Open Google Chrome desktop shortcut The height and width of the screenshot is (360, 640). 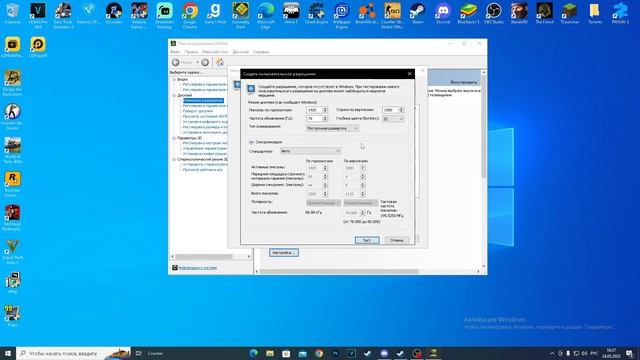[x=190, y=16]
